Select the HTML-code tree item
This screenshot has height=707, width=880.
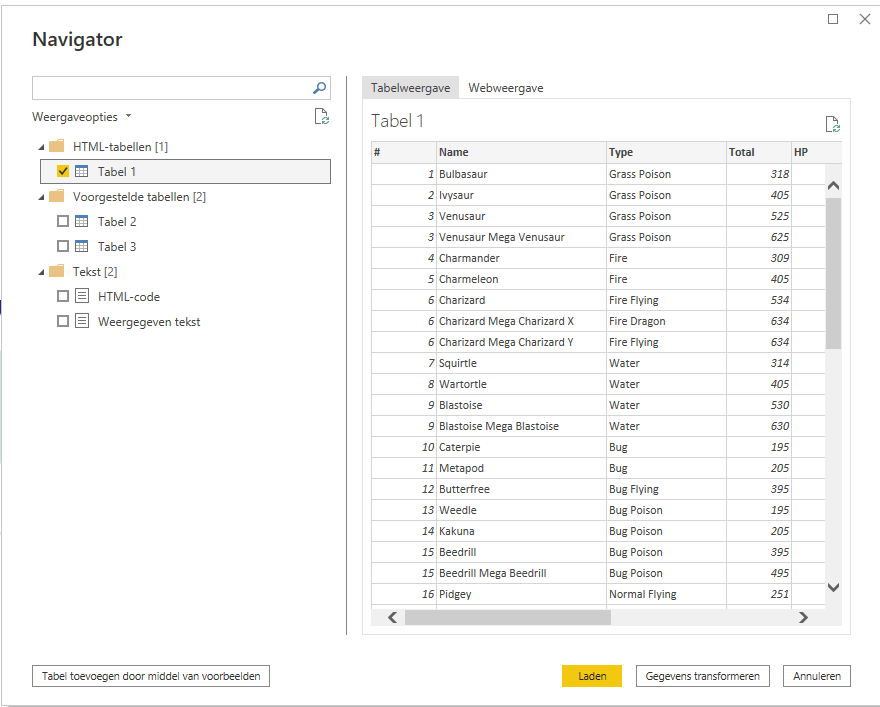[x=129, y=296]
